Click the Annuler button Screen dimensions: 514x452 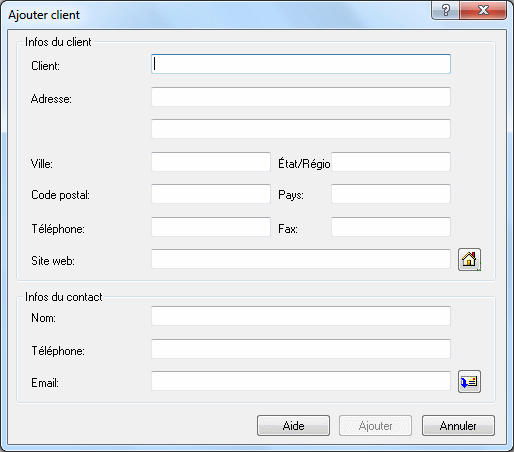[458, 425]
